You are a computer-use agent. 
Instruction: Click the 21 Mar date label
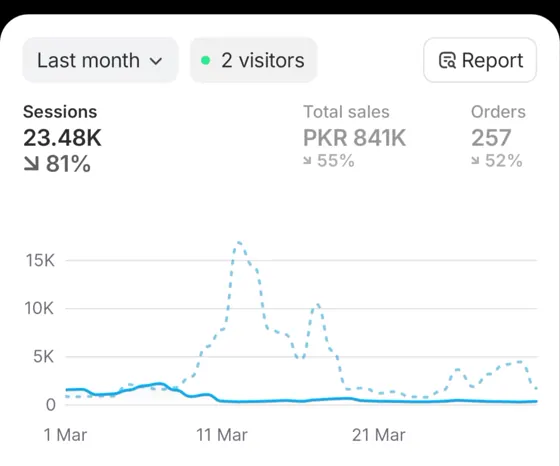379,435
